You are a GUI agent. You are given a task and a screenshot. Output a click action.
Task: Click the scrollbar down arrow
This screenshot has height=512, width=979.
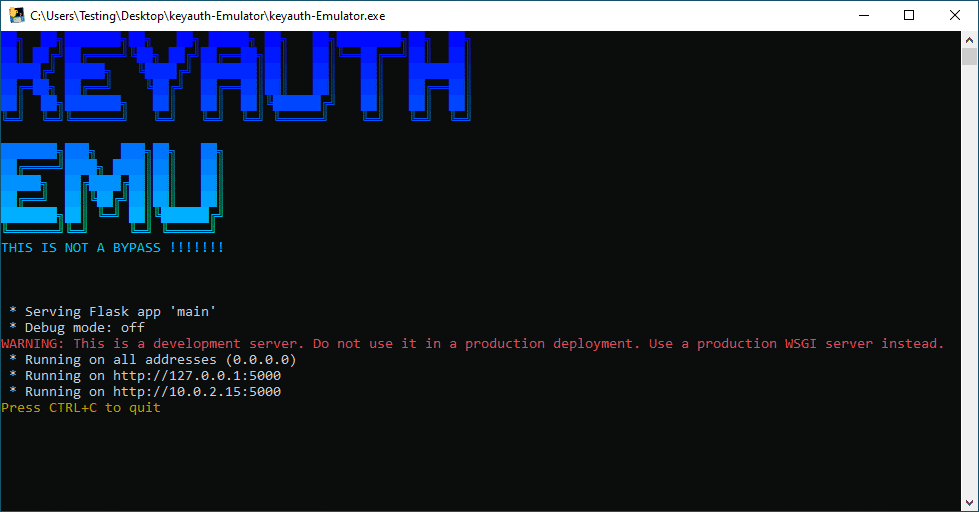(969, 503)
